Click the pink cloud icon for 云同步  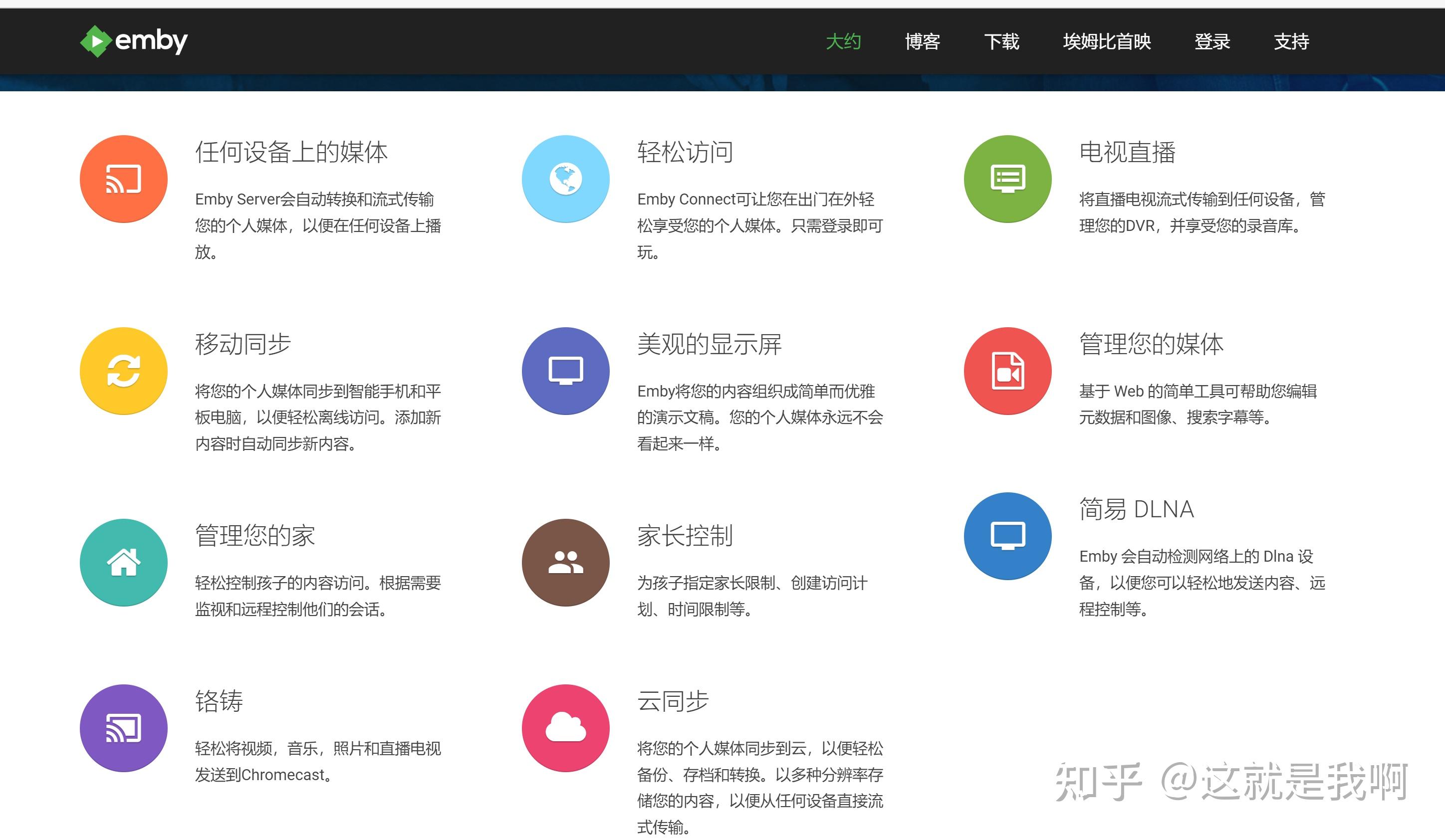tap(565, 728)
